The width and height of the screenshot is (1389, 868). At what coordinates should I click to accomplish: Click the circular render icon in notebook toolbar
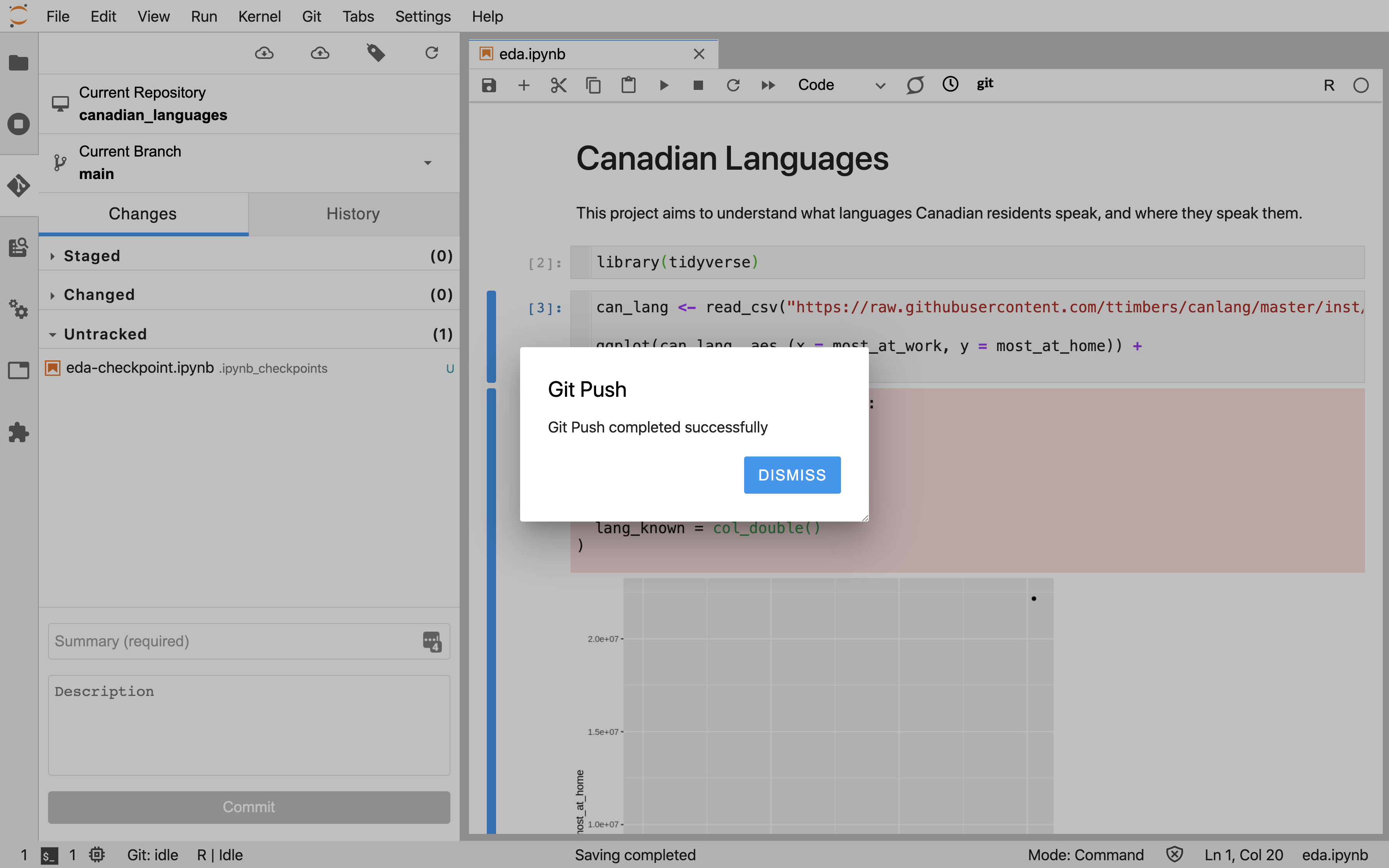coord(915,86)
